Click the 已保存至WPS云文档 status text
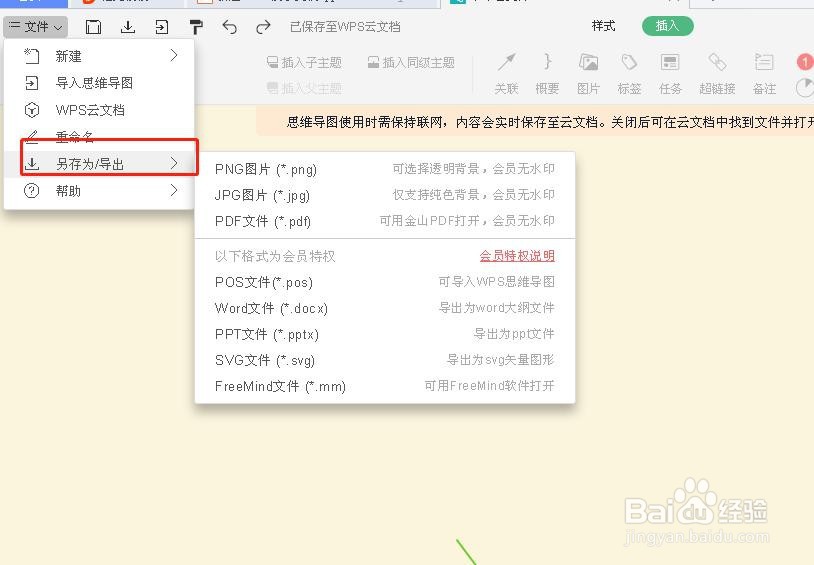Screen dimensions: 814x565 tap(345, 26)
